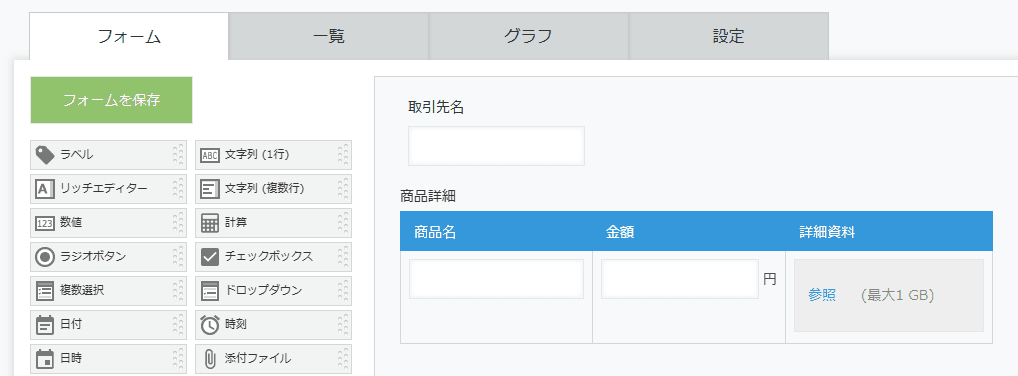This screenshot has width=1018, height=376.
Task: Choose the 日時 datetime icon
Action: tap(45, 358)
